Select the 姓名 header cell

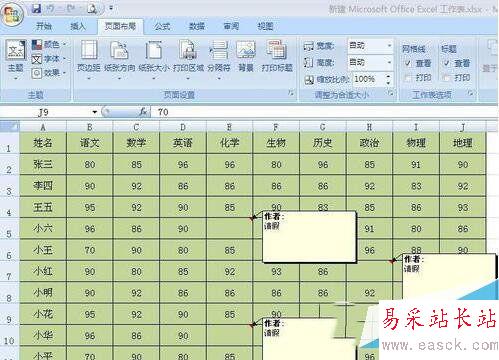43,143
